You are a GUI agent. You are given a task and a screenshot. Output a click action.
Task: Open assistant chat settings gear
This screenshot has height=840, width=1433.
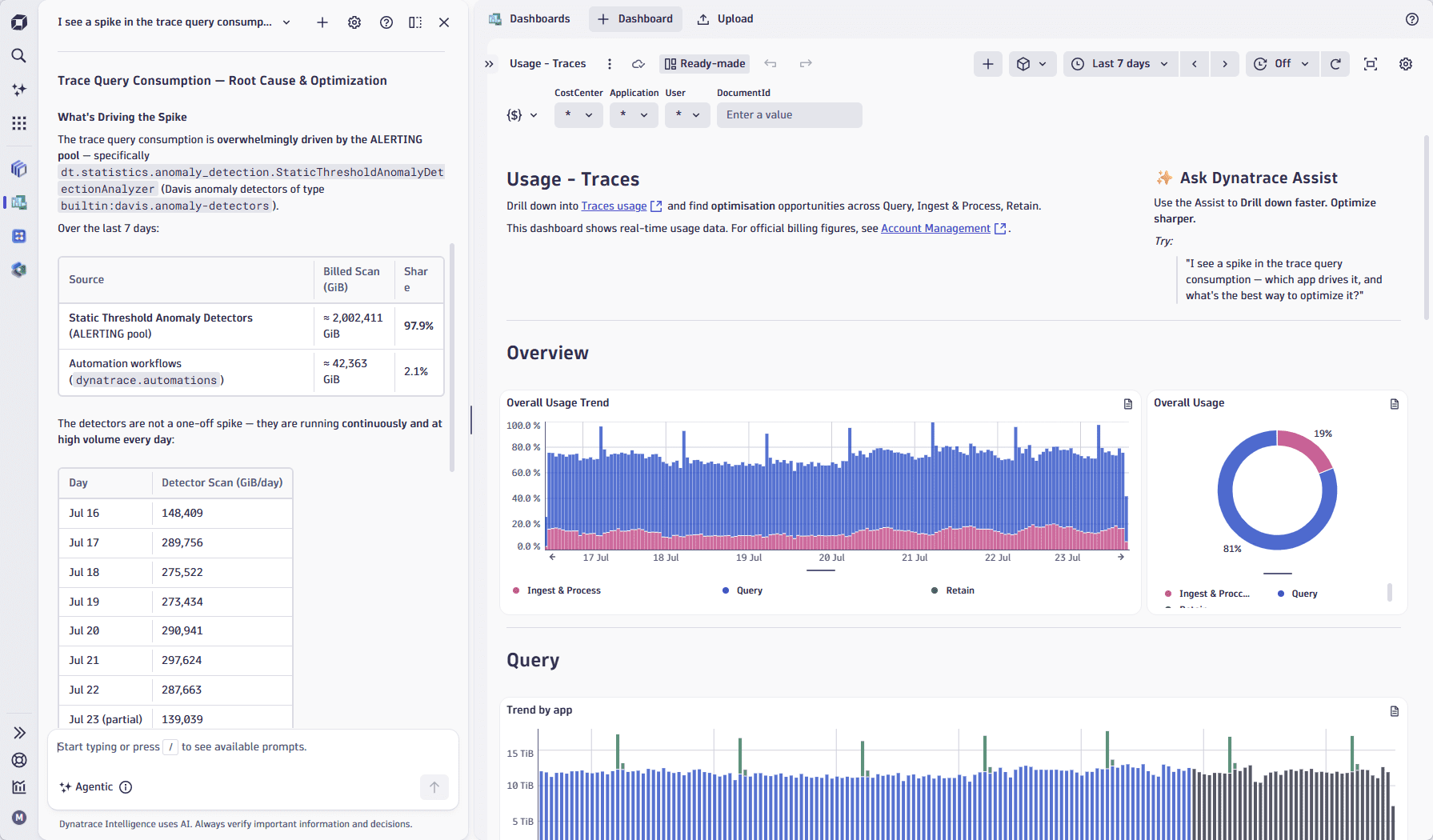[x=354, y=22]
